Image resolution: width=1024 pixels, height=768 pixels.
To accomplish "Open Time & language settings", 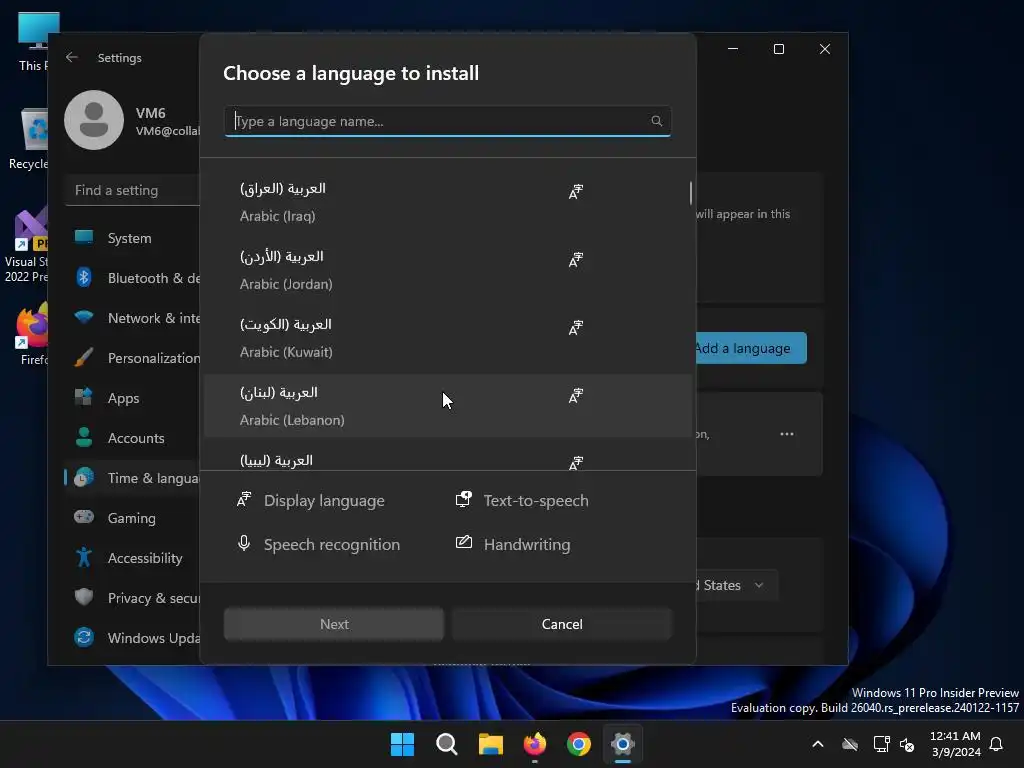I will (x=132, y=477).
